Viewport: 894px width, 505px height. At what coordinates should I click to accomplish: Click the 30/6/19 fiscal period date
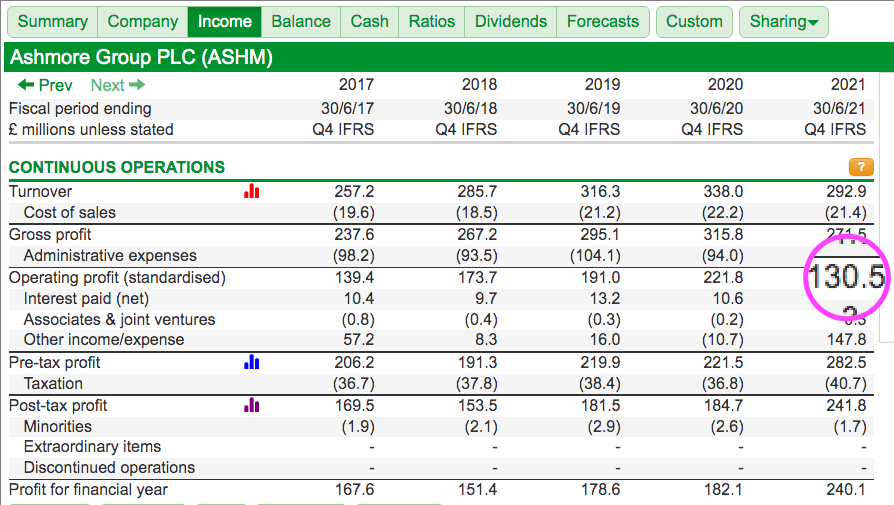(x=594, y=108)
